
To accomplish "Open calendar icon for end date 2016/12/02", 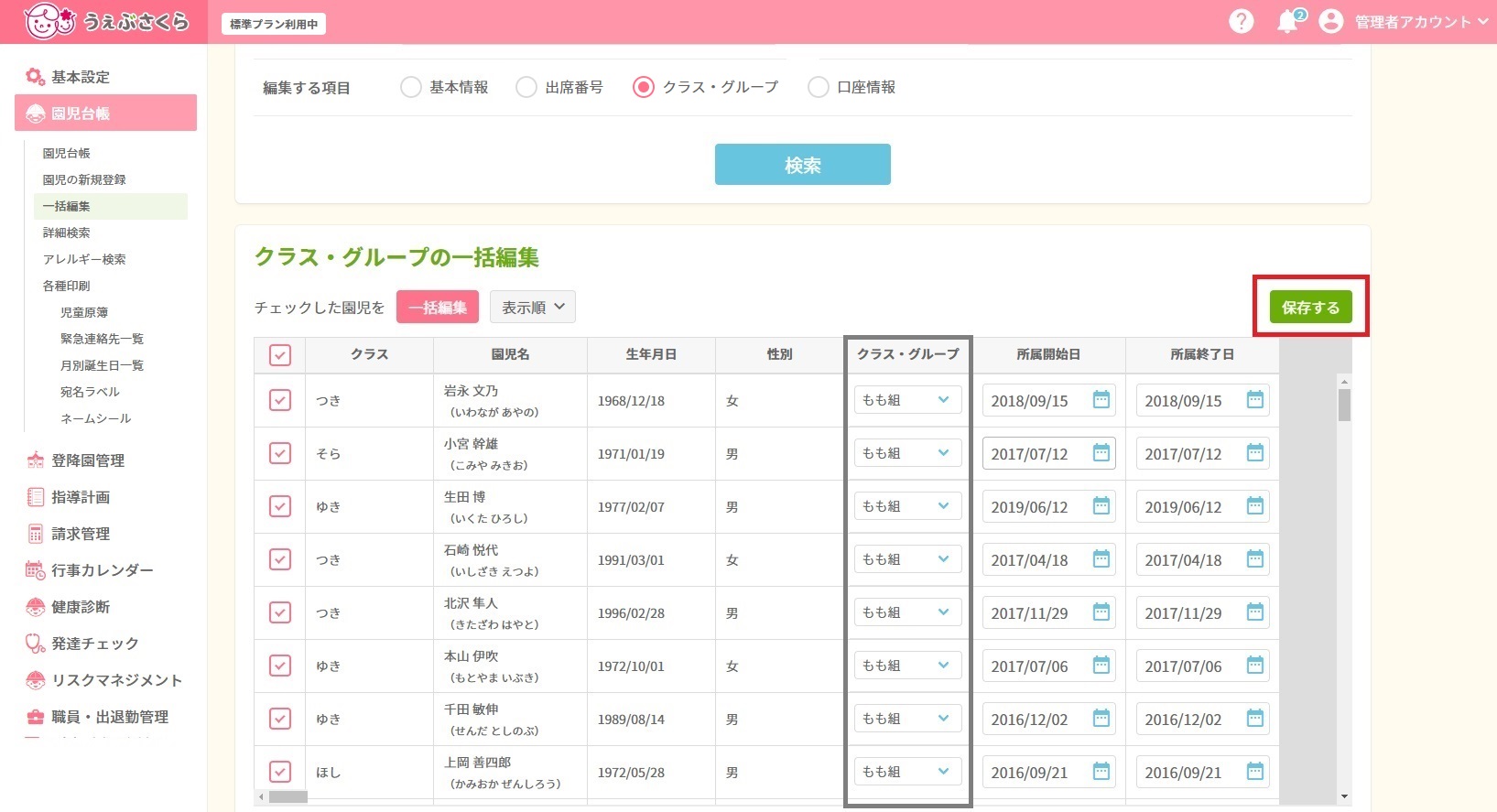I will click(1255, 719).
